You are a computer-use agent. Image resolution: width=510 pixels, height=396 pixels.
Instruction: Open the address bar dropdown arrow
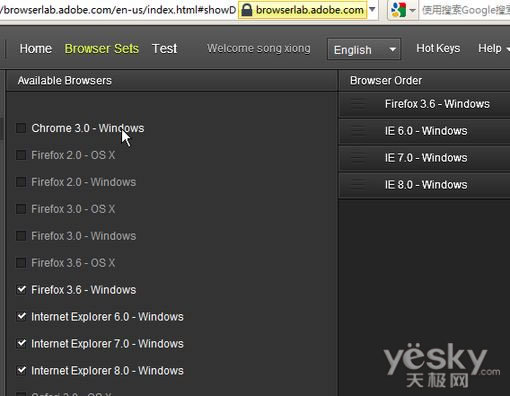372,9
